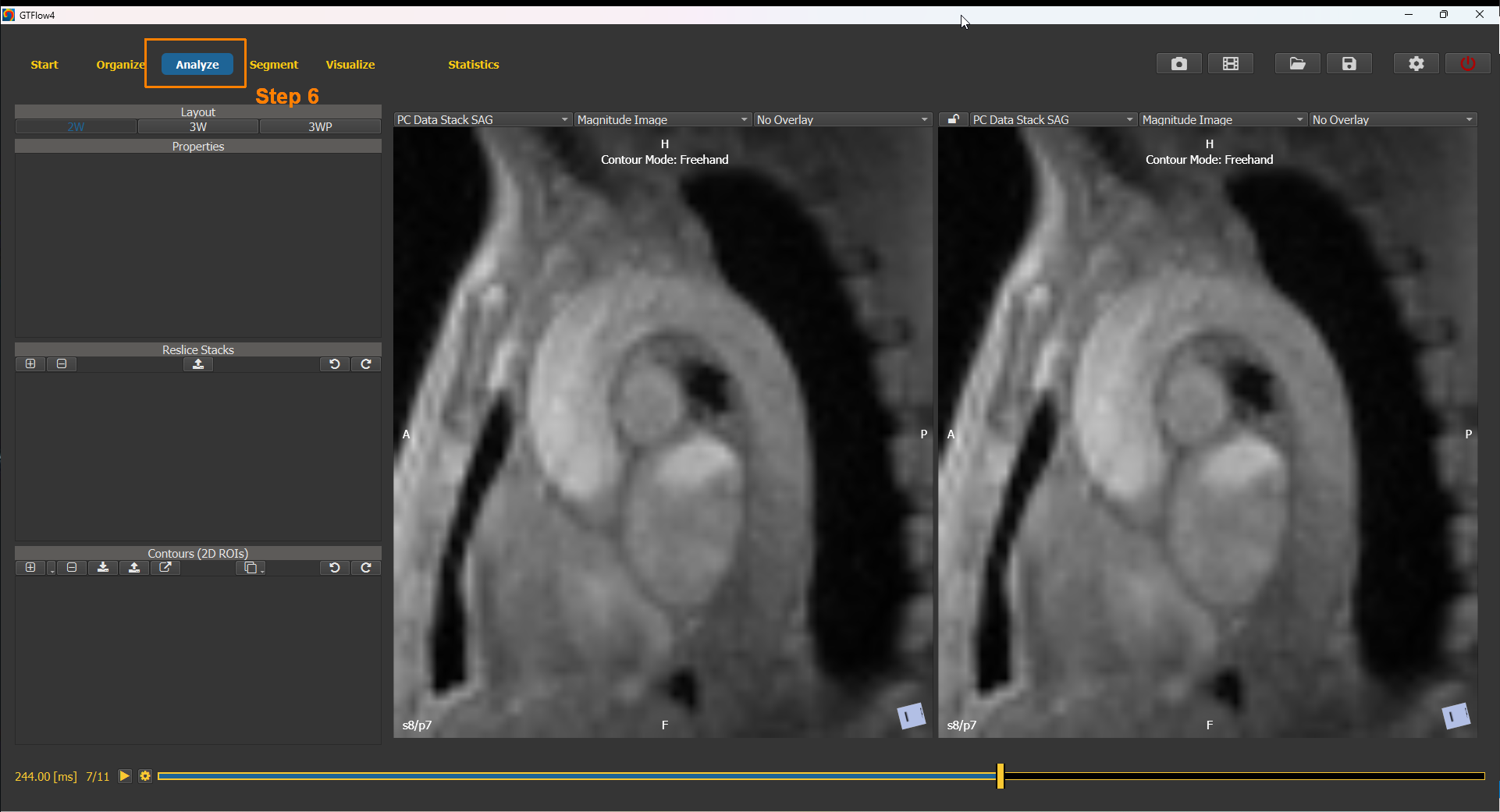
Task: Click the Properties panel header
Action: [x=198, y=146]
